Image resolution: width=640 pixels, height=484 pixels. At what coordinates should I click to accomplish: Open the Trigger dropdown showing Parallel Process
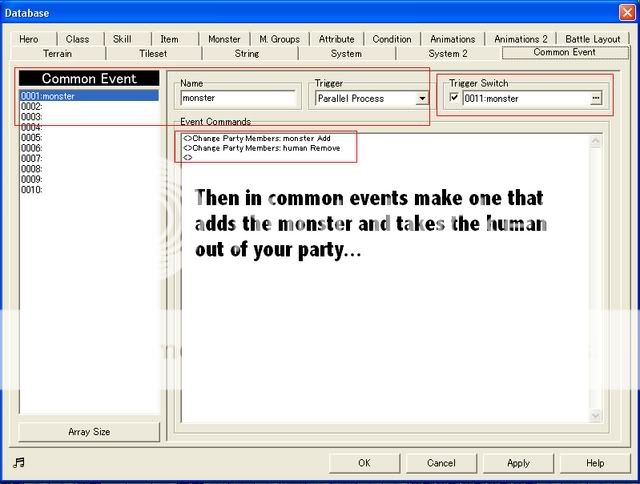pyautogui.click(x=422, y=98)
